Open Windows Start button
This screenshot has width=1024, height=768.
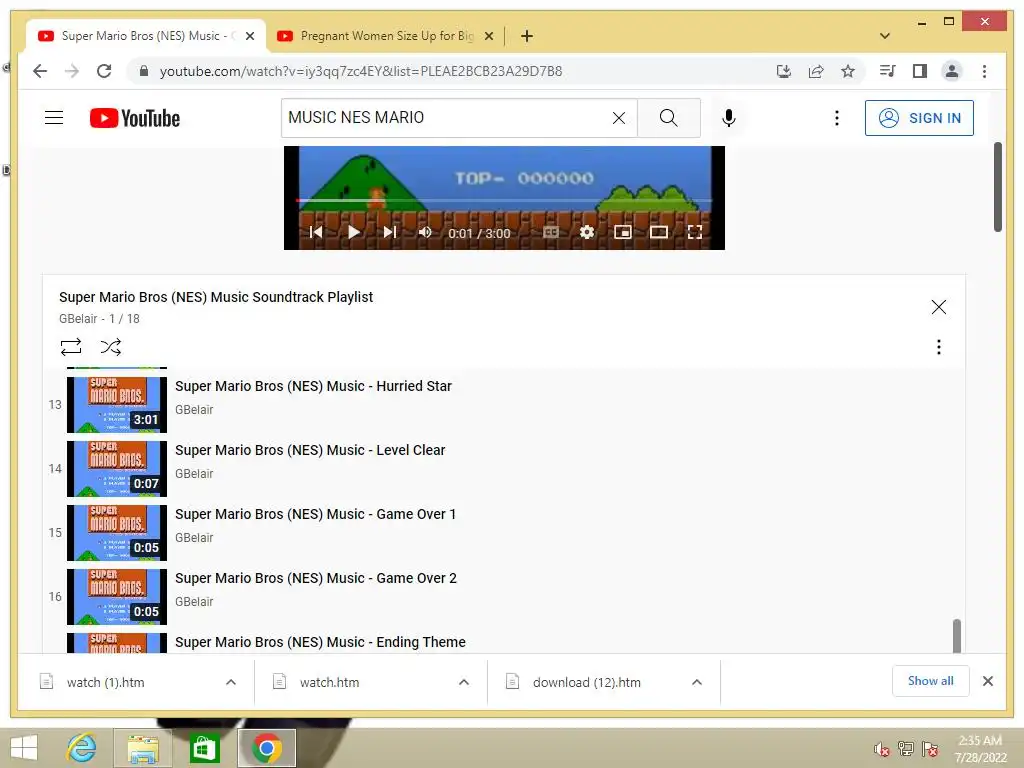(24, 748)
